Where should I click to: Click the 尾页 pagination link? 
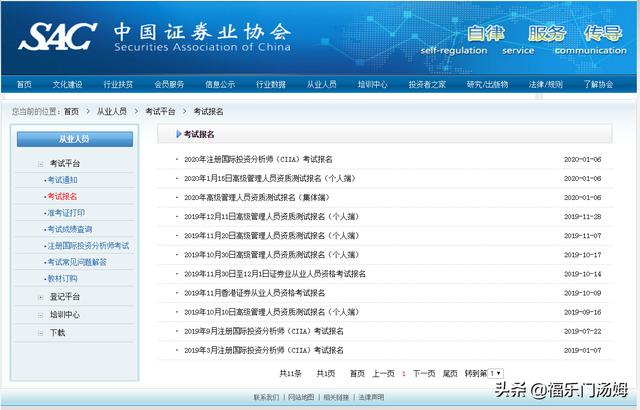(450, 373)
